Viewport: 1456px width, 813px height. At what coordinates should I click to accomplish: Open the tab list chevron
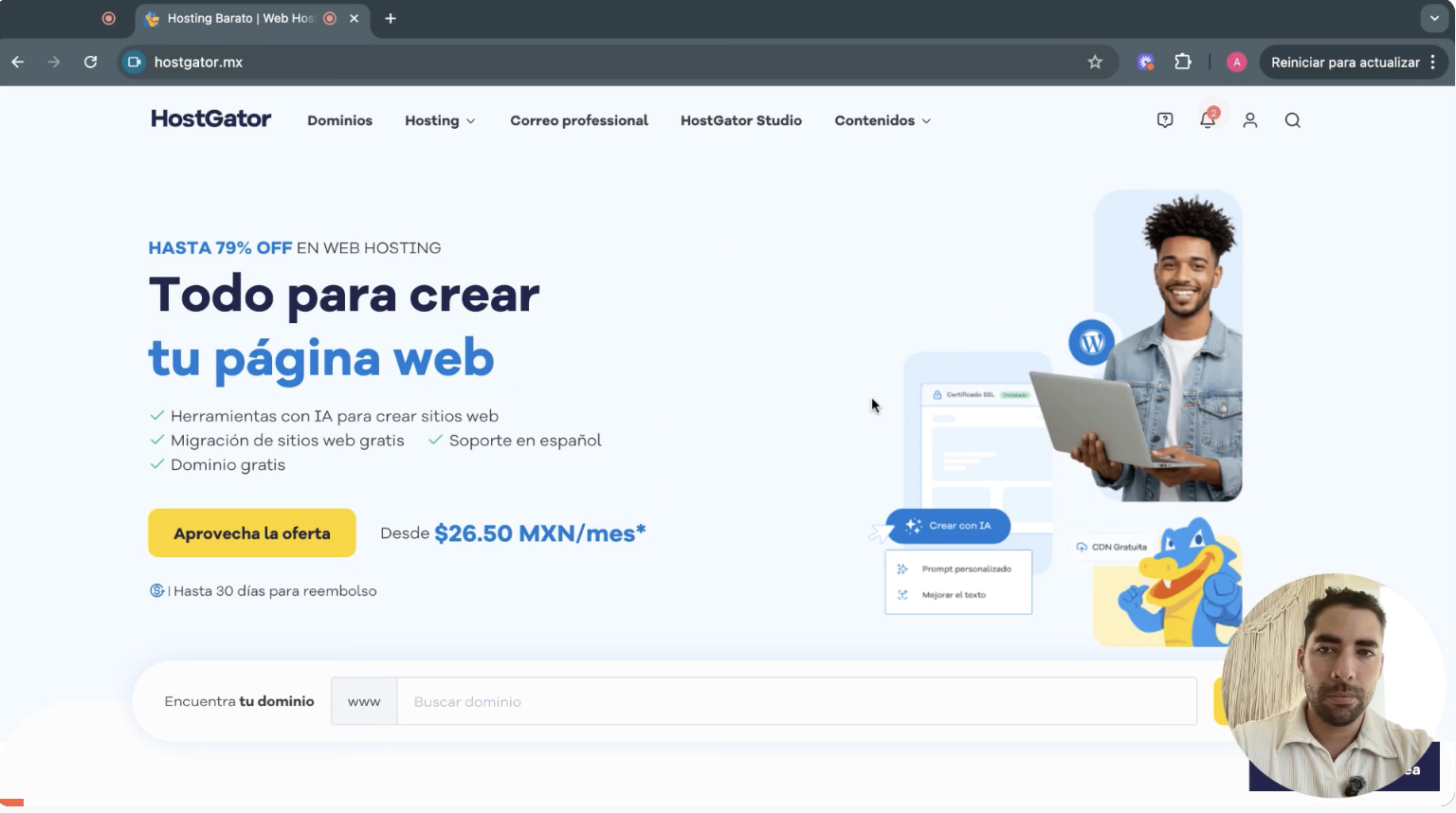click(1434, 18)
